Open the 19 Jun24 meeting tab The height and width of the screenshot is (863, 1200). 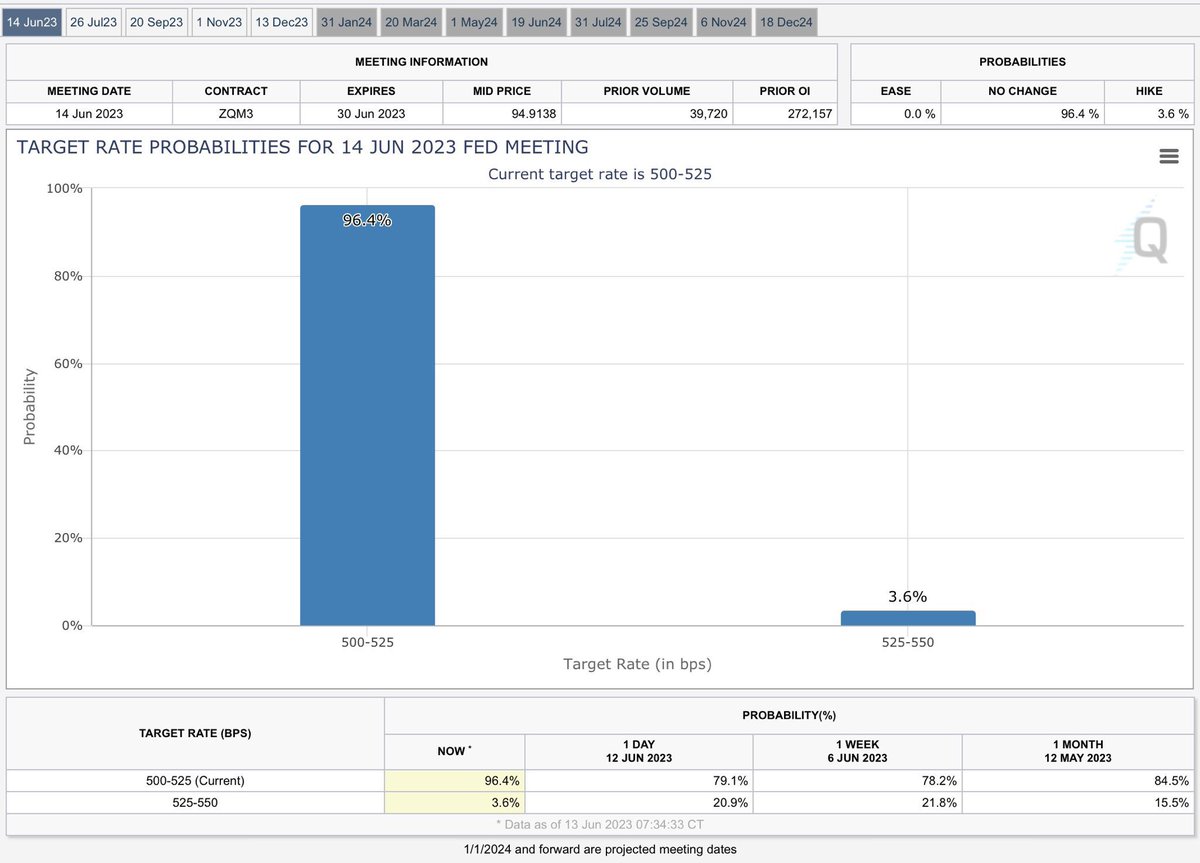click(x=537, y=22)
